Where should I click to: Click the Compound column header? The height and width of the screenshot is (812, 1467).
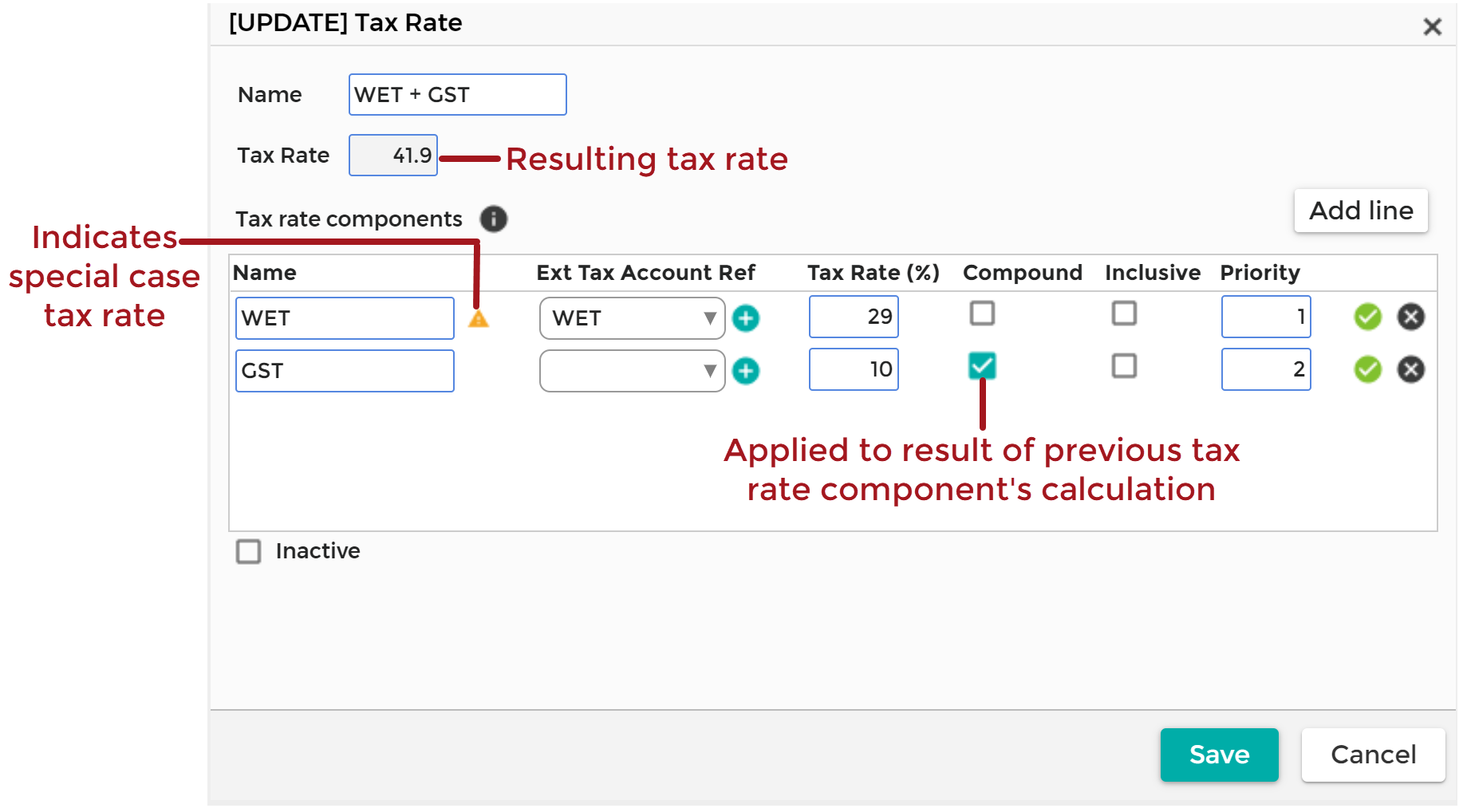(1023, 273)
